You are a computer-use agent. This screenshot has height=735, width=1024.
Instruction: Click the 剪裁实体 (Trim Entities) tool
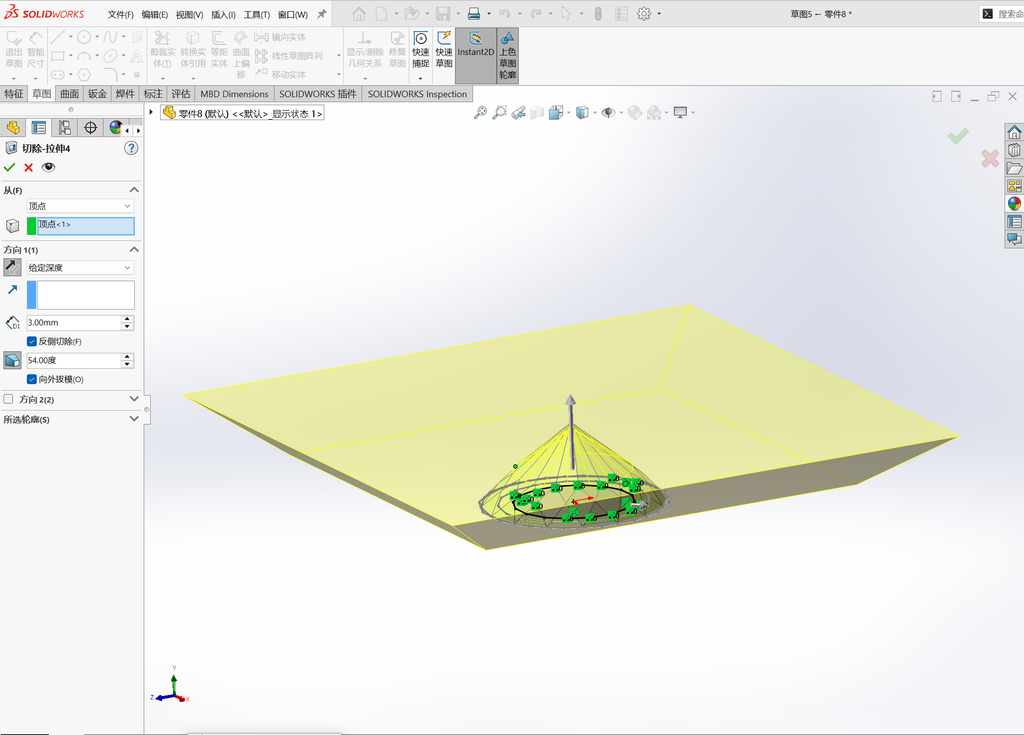(x=163, y=50)
